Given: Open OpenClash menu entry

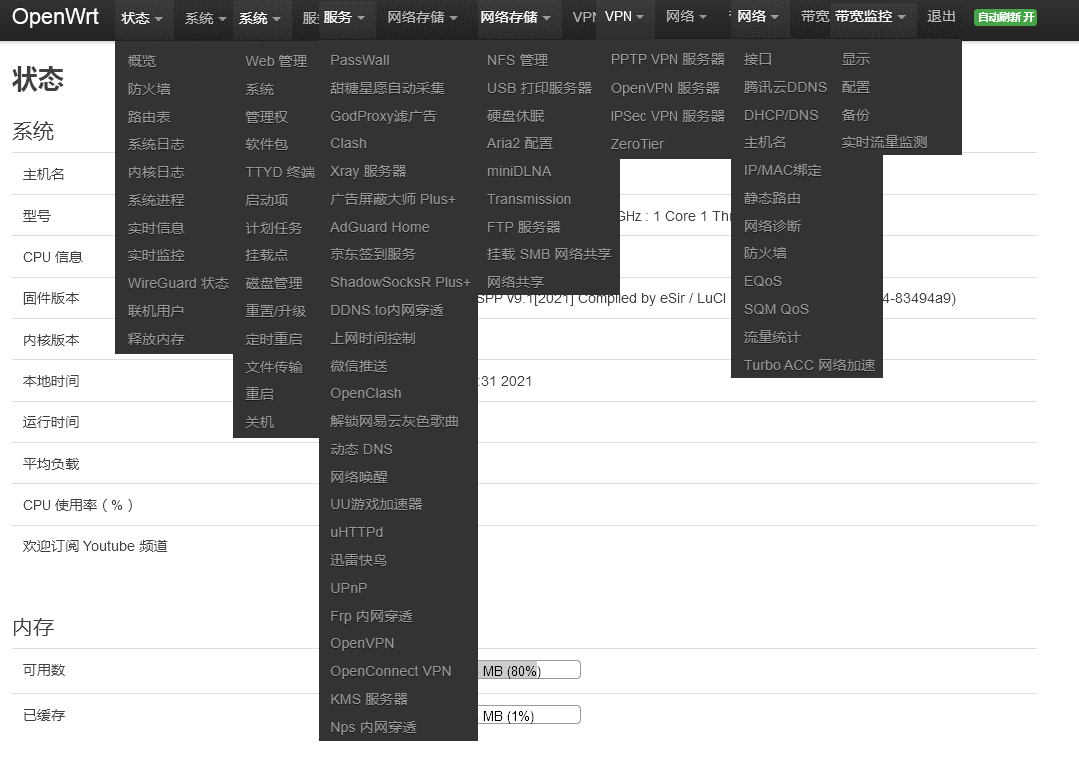Looking at the screenshot, I should [366, 393].
